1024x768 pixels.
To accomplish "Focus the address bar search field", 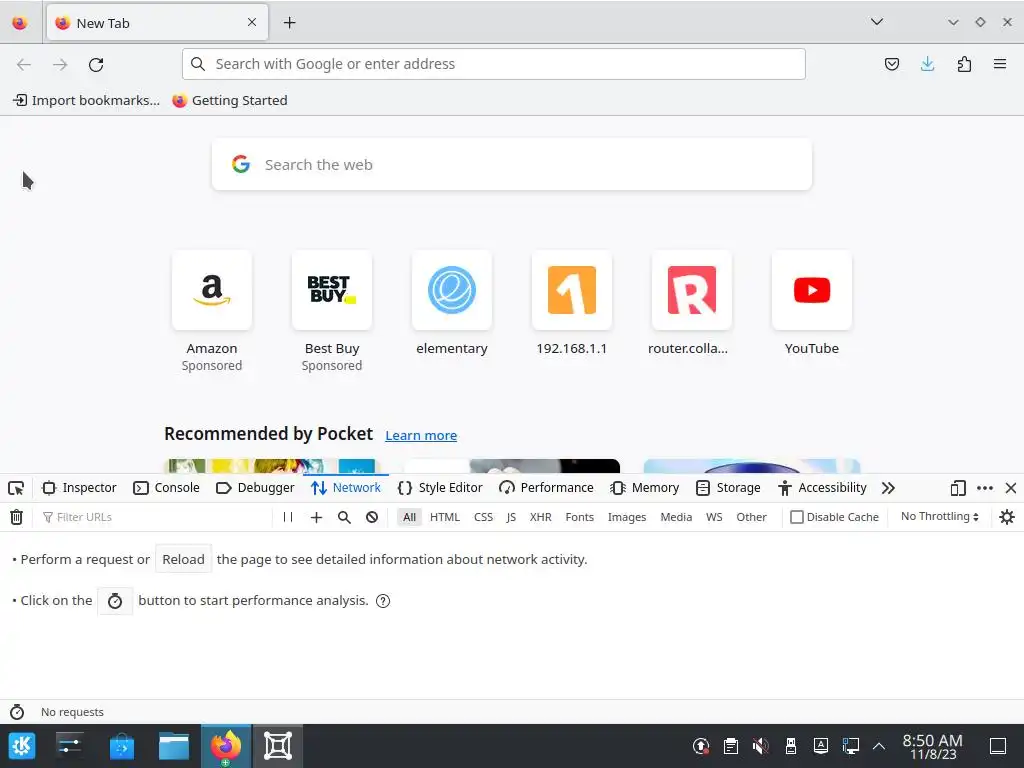I will pos(494,64).
